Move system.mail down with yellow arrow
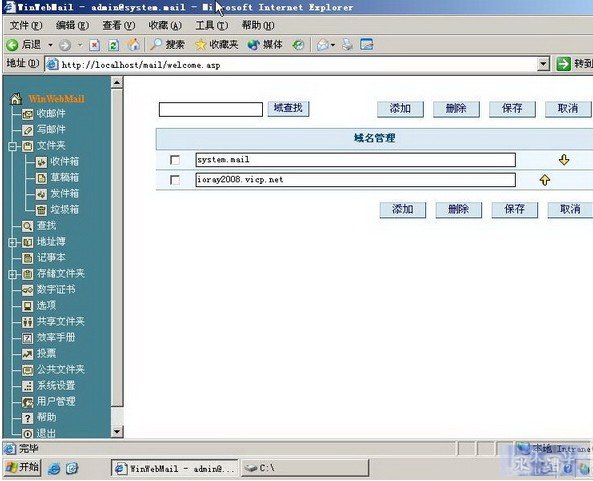Image resolution: width=593 pixels, height=481 pixels. [x=564, y=160]
